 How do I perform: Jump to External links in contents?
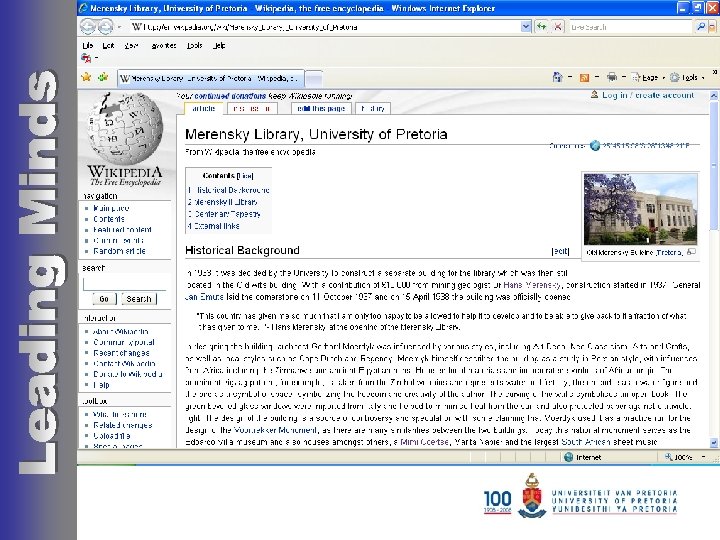[214, 226]
